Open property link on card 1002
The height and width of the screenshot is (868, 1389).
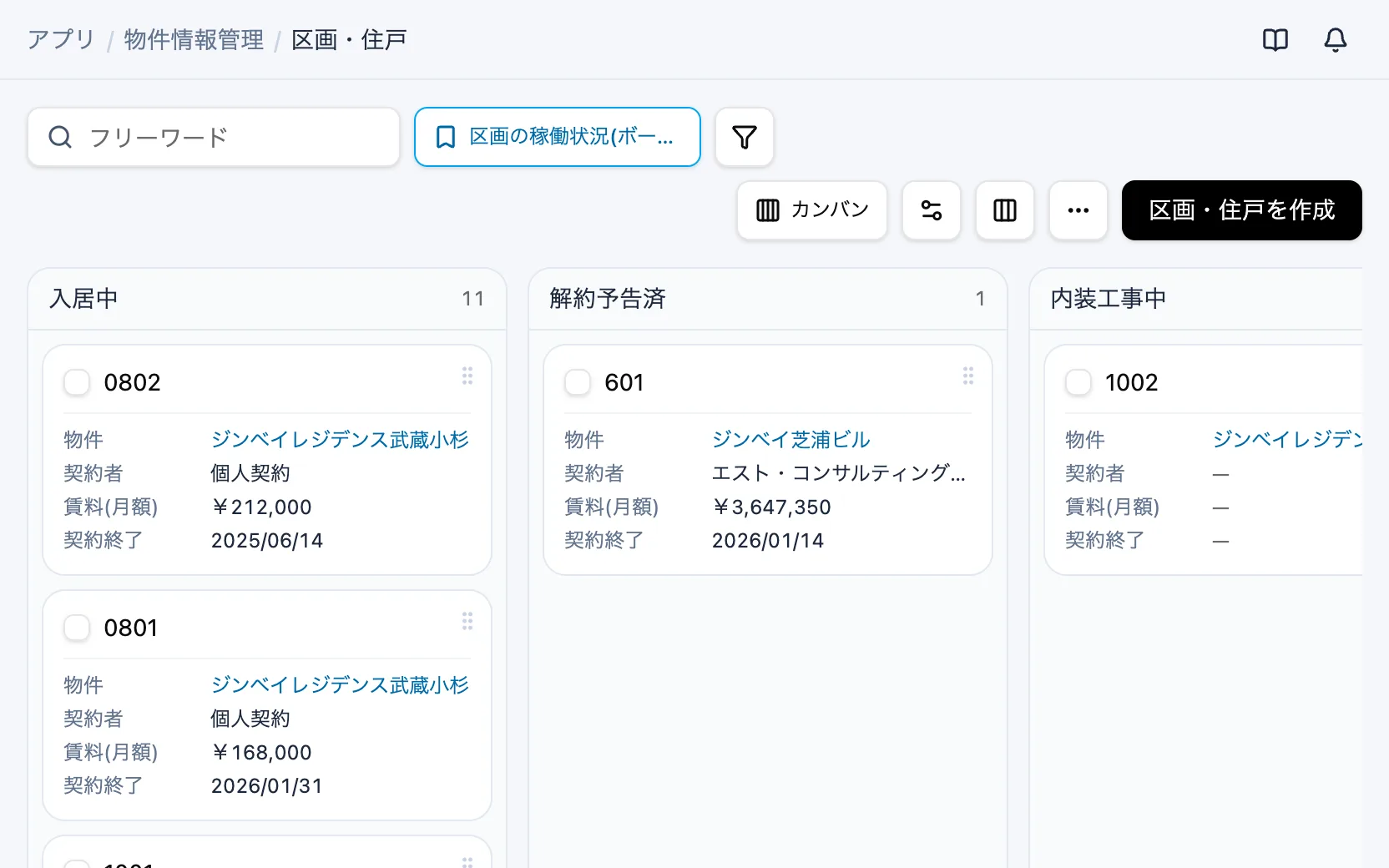[x=1287, y=440]
